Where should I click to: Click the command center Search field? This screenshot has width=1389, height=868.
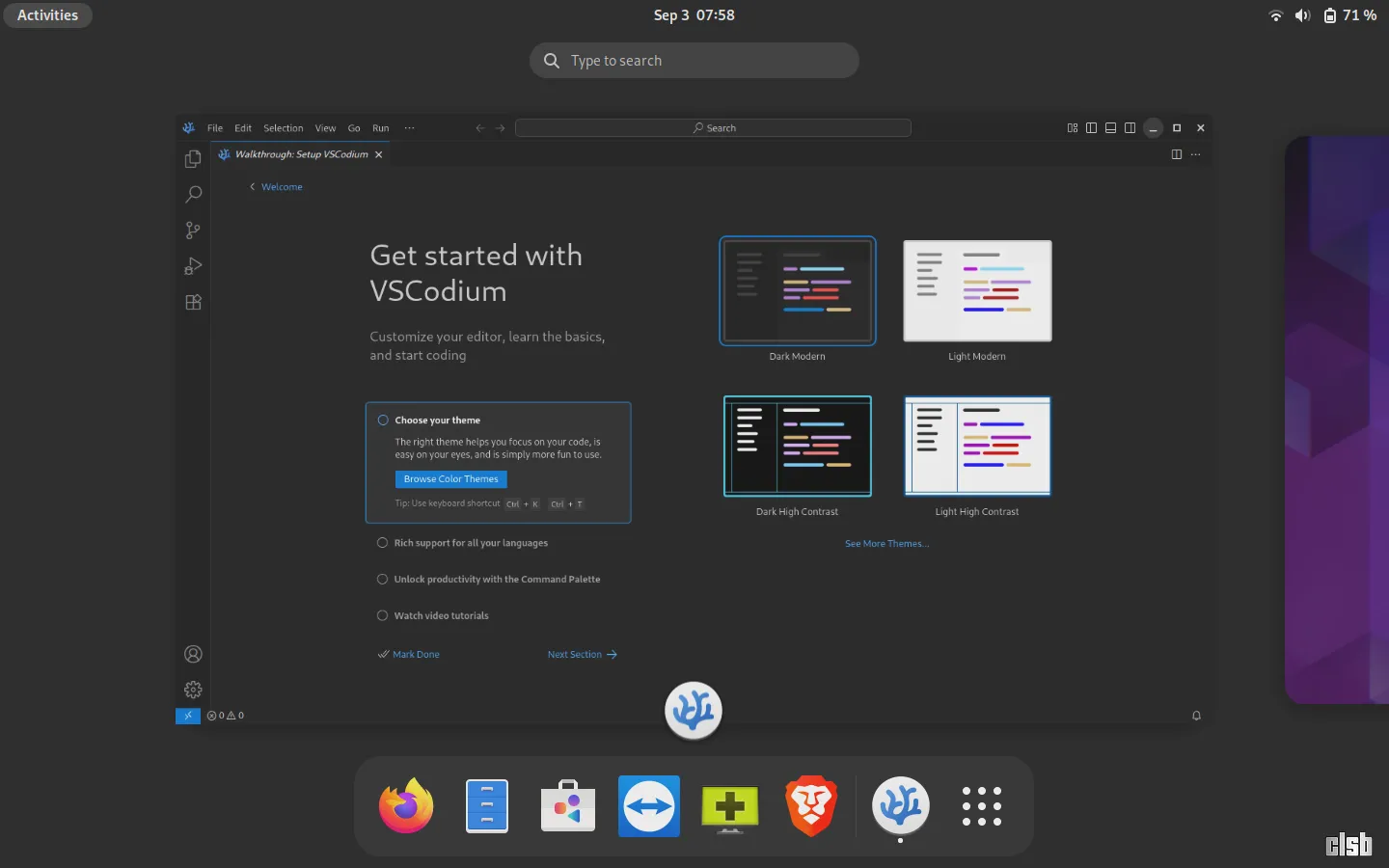(713, 127)
